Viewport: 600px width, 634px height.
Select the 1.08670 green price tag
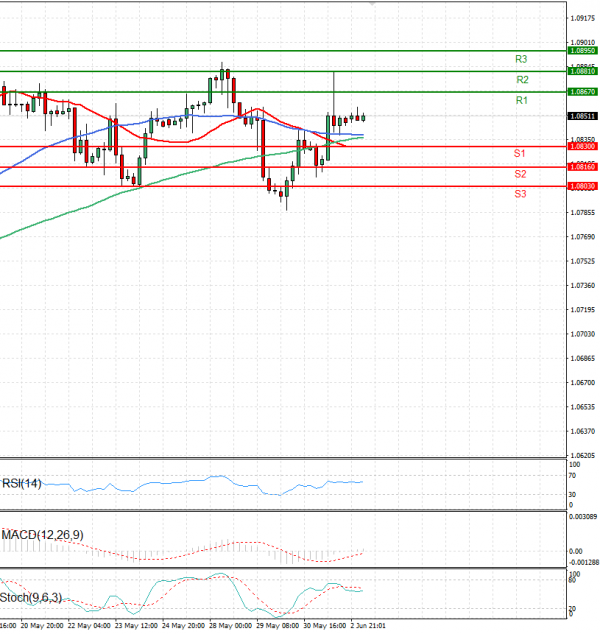[582, 91]
